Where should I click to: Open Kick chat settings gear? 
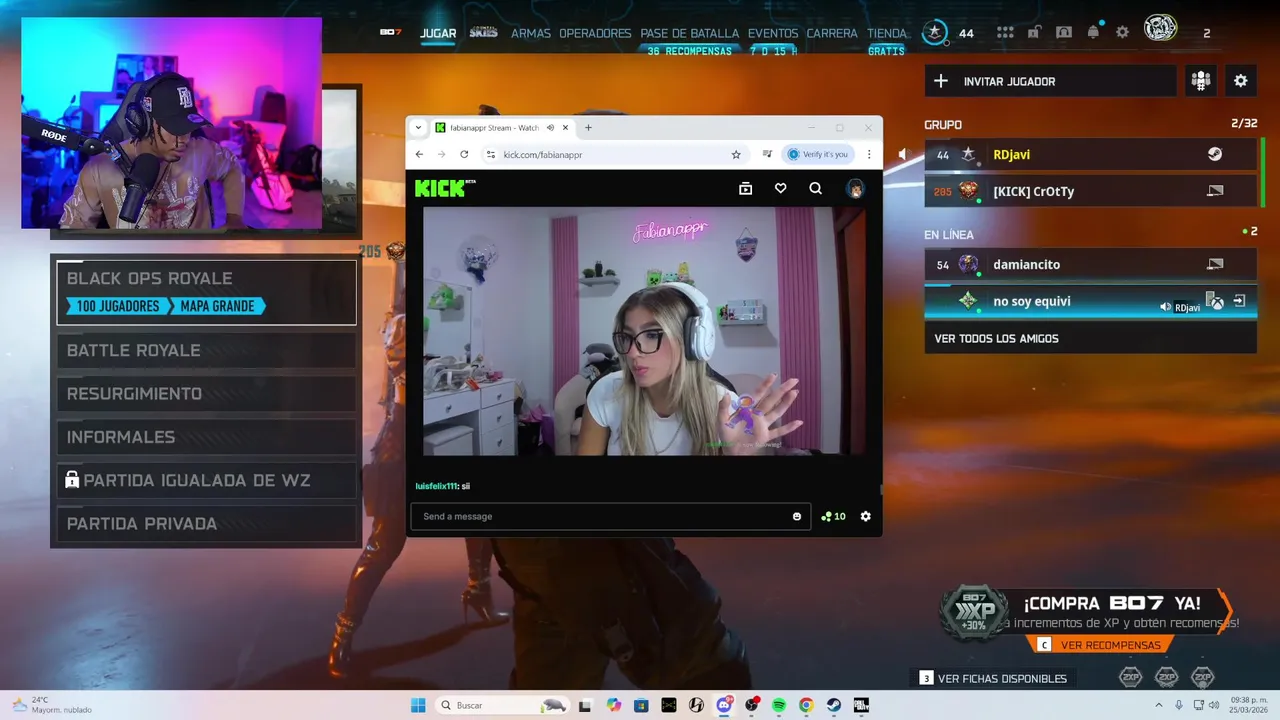(x=866, y=516)
